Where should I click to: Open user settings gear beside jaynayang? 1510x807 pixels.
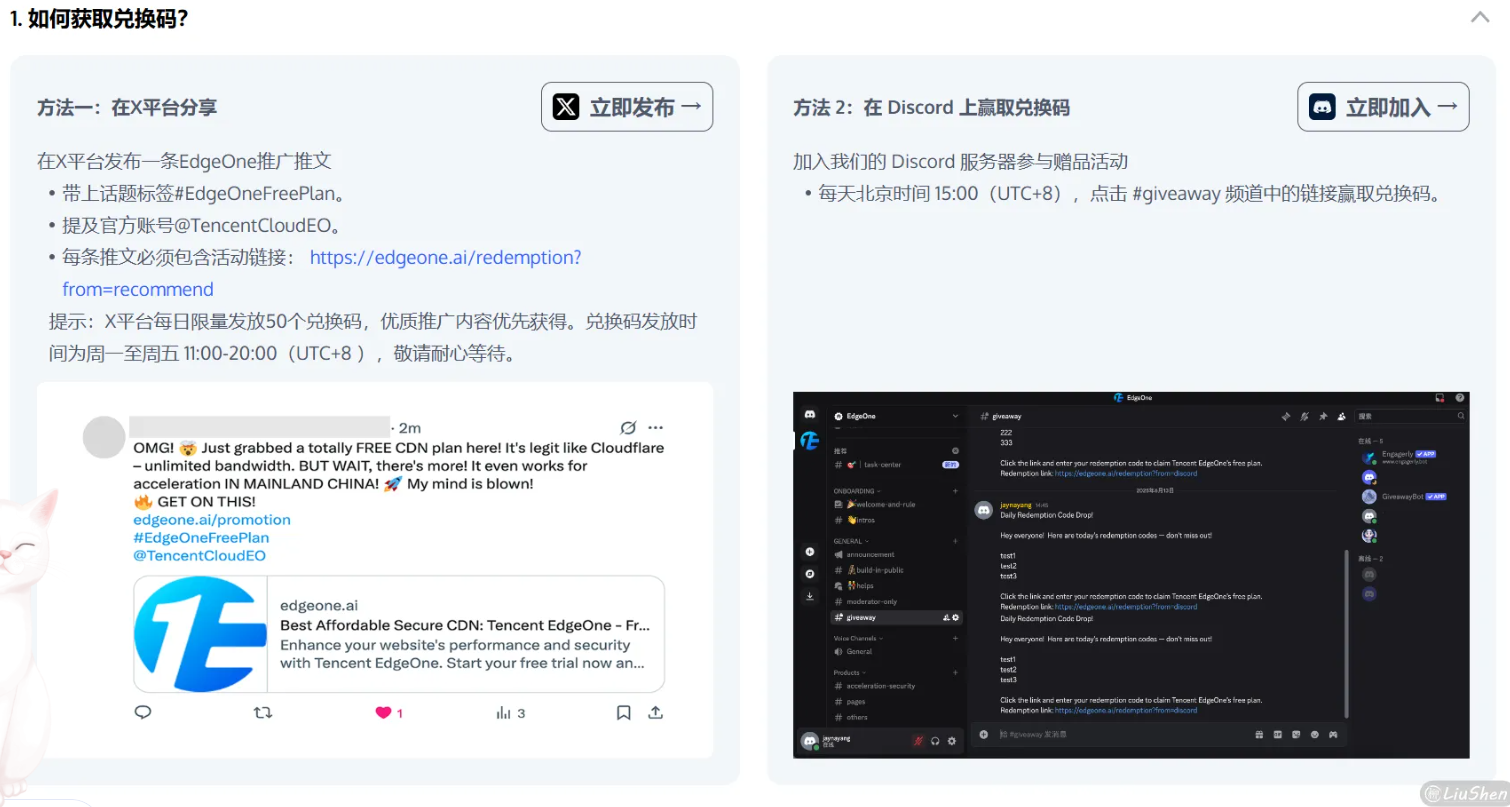click(952, 741)
